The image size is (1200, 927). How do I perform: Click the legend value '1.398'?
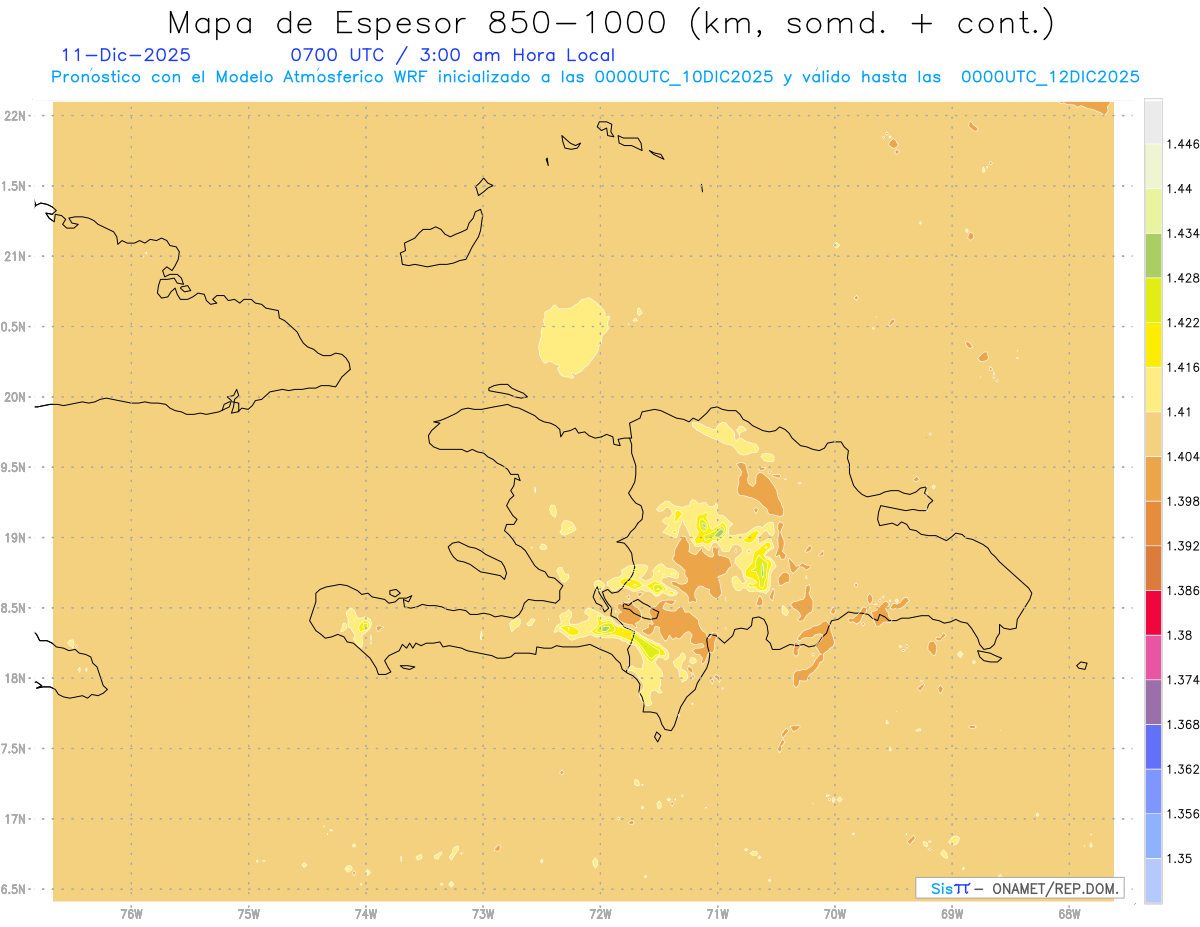pyautogui.click(x=1182, y=501)
